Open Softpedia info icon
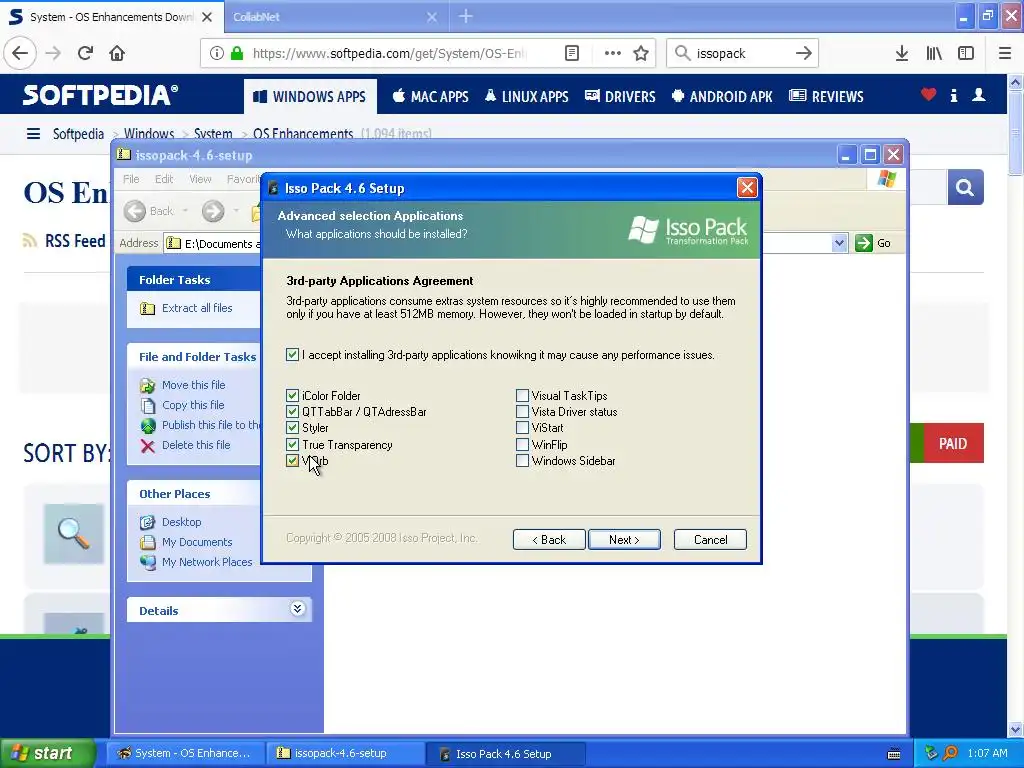Viewport: 1024px width, 768px height. coord(954,95)
